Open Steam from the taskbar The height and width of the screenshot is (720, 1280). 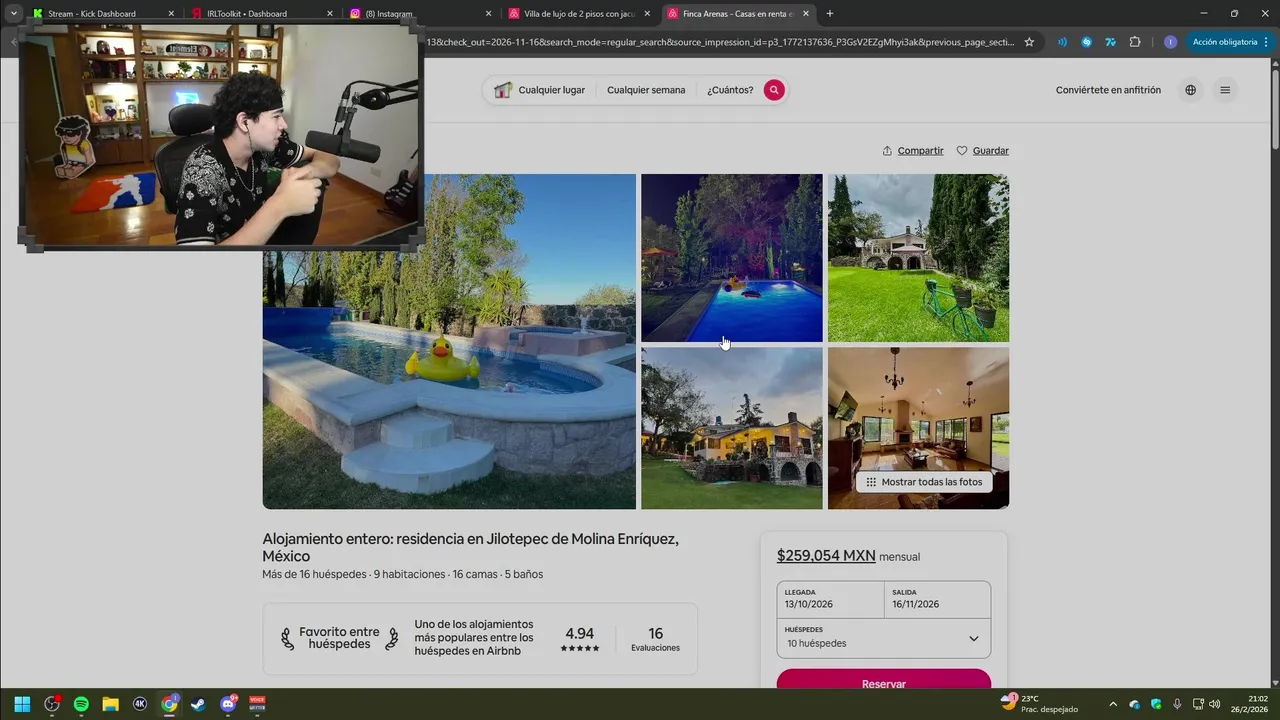(199, 704)
